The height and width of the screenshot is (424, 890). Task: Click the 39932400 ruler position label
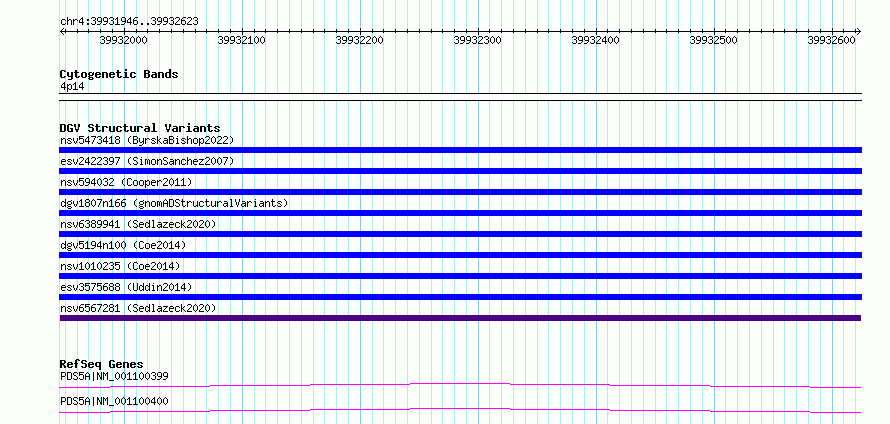point(595,40)
